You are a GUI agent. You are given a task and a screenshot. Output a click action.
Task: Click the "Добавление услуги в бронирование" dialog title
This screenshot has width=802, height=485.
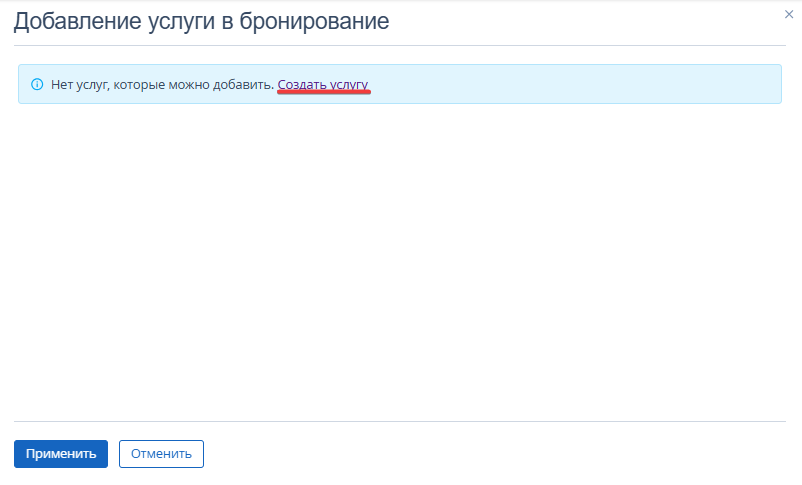coord(201,21)
